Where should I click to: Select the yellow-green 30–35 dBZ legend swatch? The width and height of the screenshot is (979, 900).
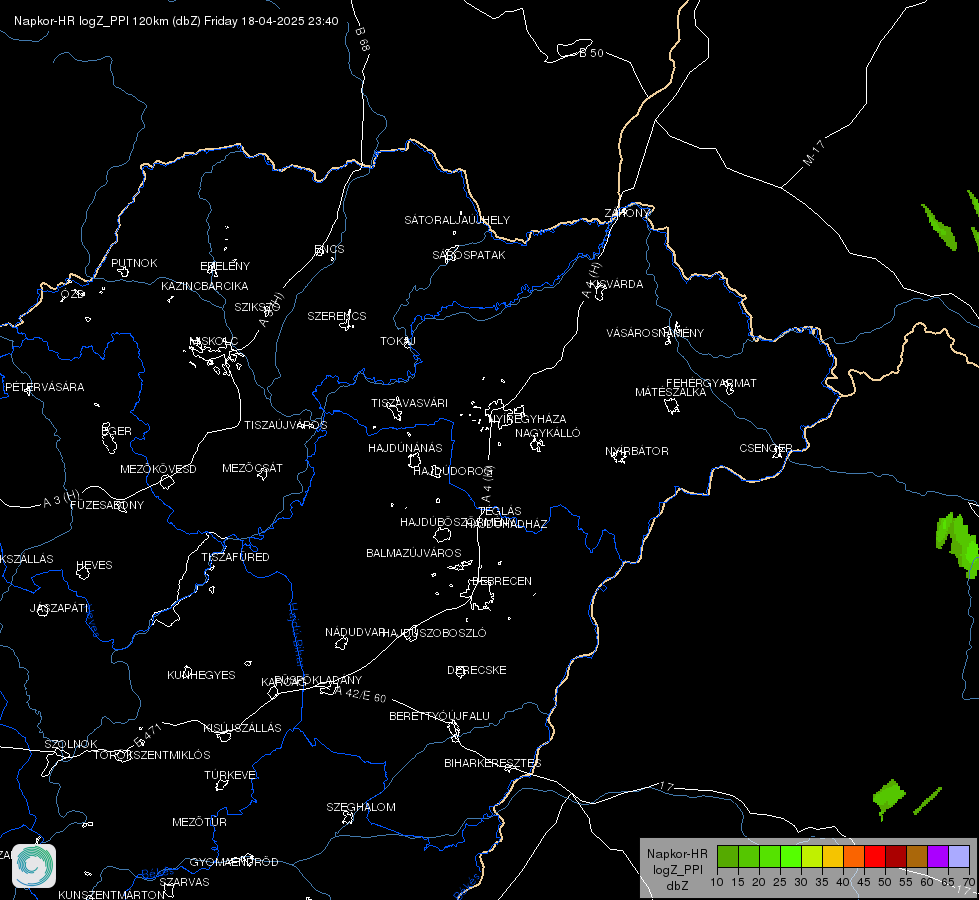coord(812,857)
